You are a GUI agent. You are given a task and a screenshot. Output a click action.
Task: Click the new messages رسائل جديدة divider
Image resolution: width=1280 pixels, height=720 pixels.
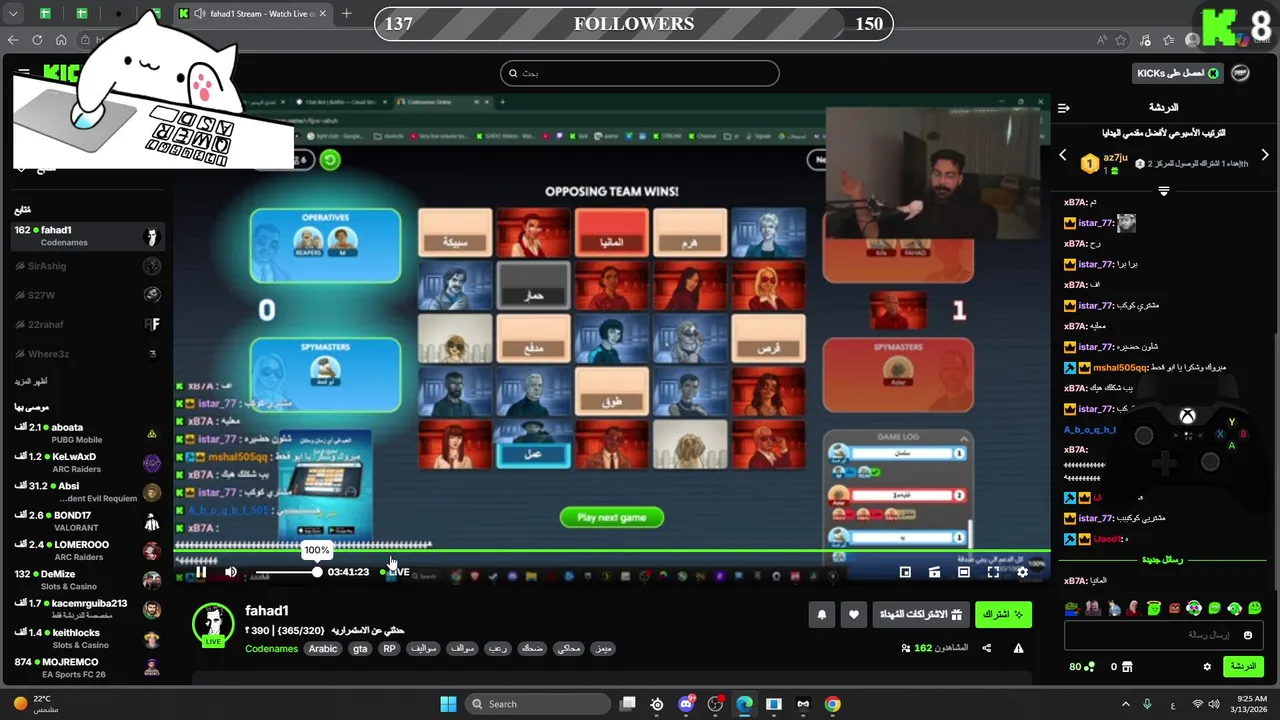[x=1163, y=560]
